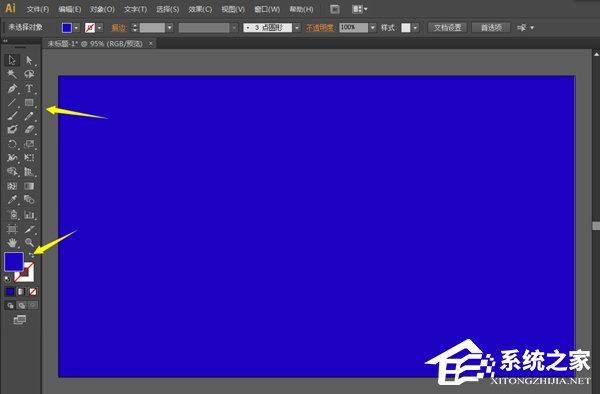This screenshot has height=394, width=600.
Task: Select the Free Transform tool
Action: click(x=29, y=158)
